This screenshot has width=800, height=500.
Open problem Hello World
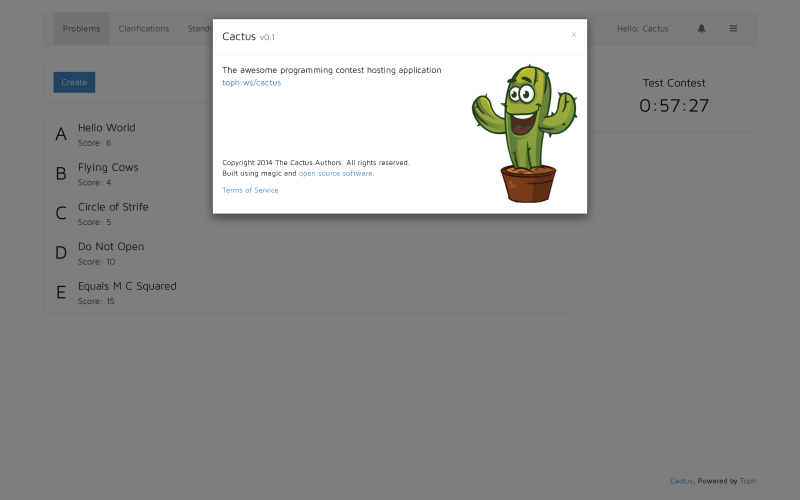(107, 128)
